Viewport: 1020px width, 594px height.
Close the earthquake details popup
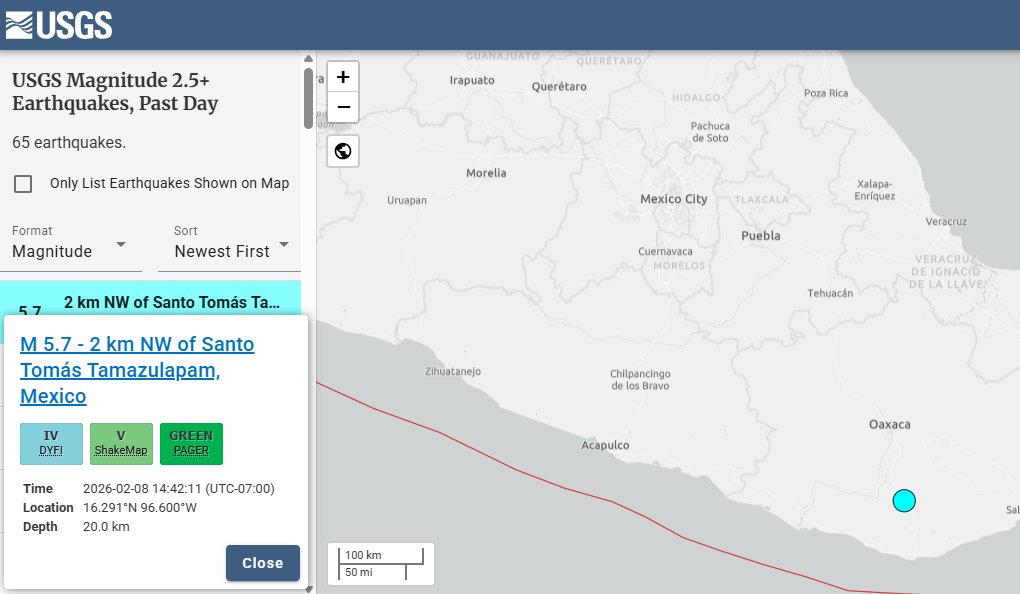tap(263, 563)
